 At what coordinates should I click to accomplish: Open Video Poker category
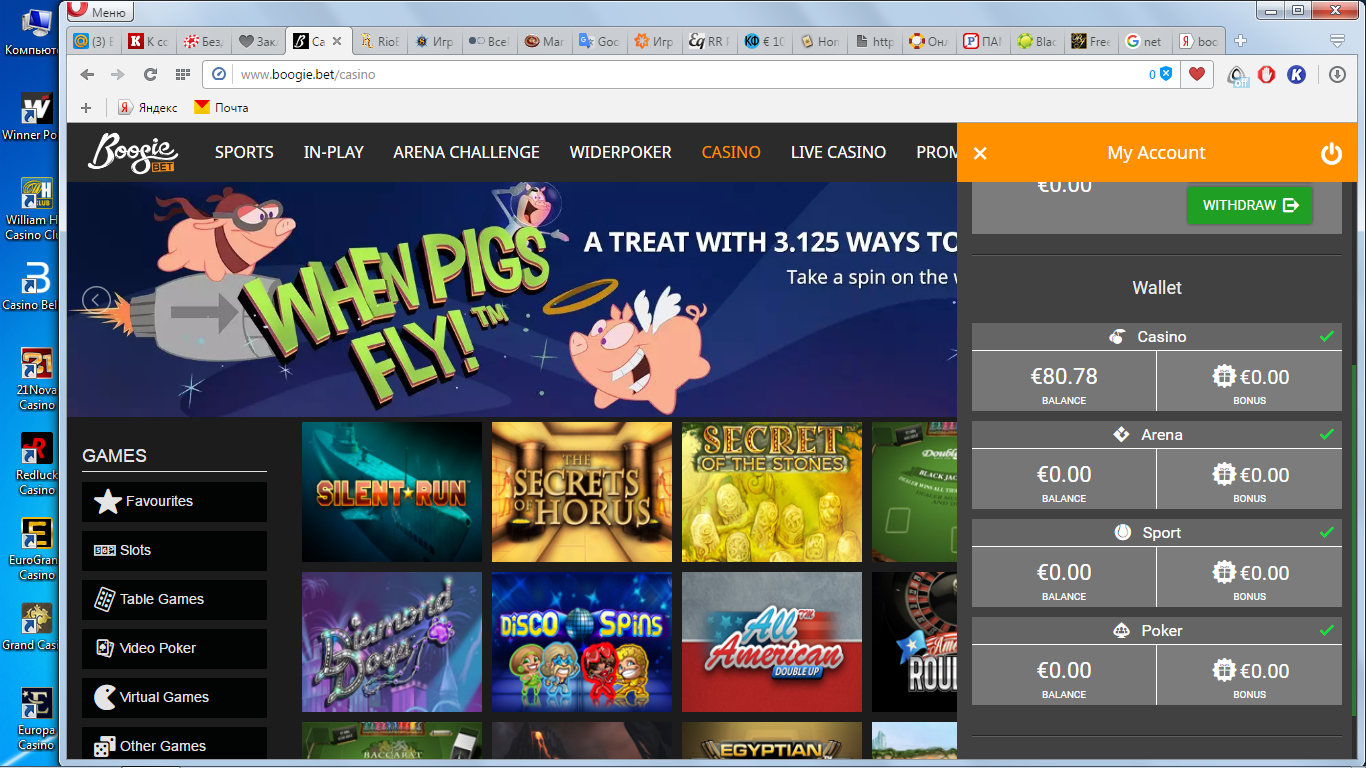point(174,648)
